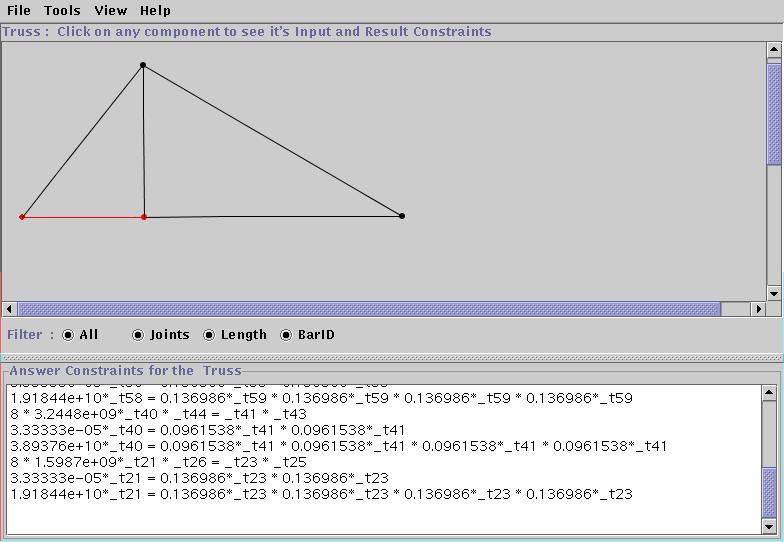Click the truss canvas scroll-down arrow
Viewport: 784px width, 542px height.
(774, 293)
